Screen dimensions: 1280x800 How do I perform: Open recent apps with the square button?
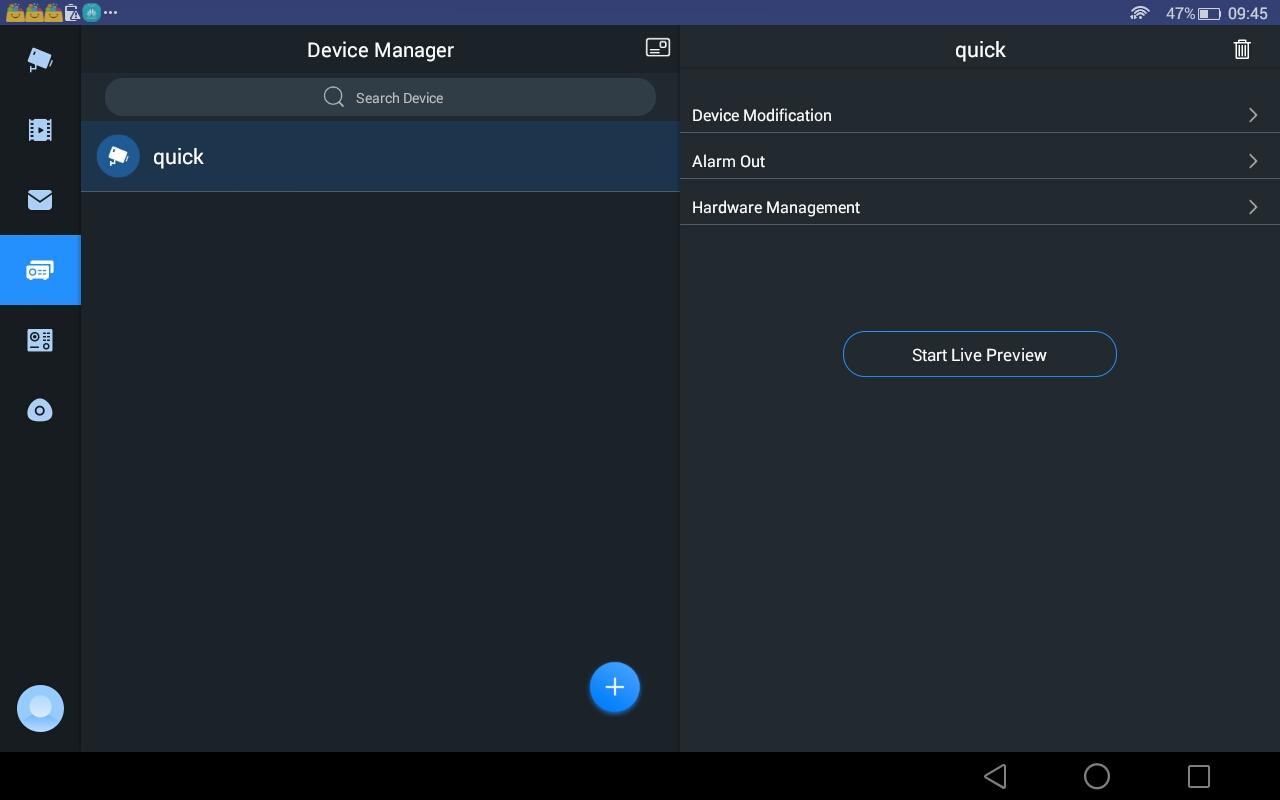point(1197,776)
